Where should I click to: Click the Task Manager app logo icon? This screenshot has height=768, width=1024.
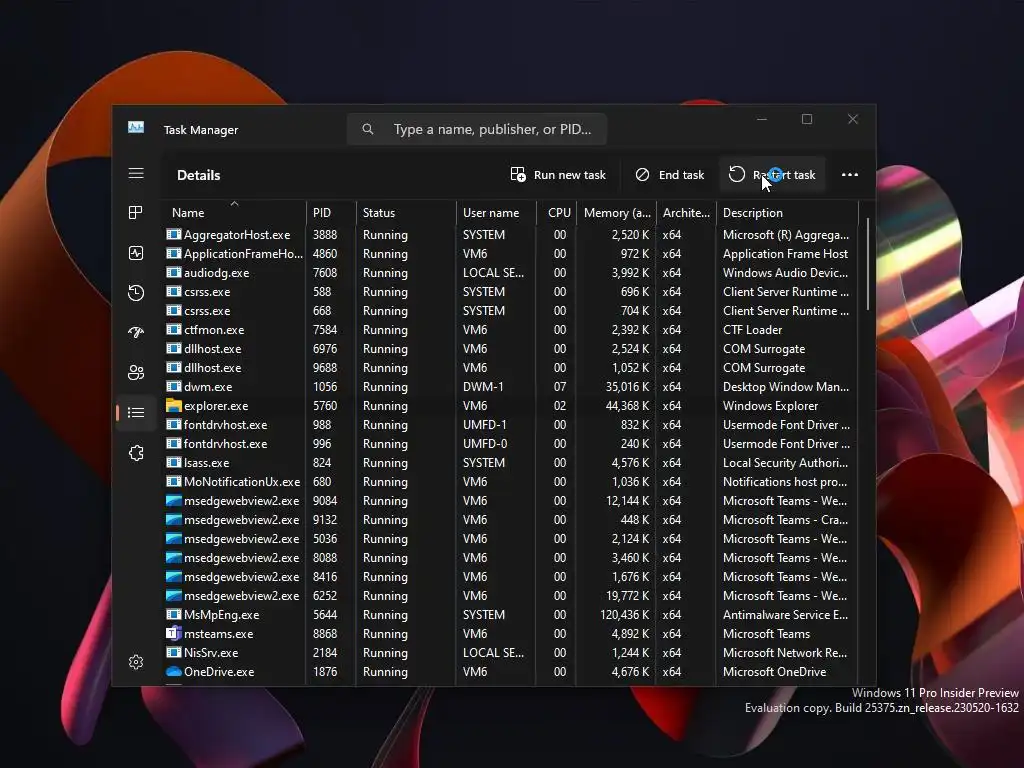[136, 127]
